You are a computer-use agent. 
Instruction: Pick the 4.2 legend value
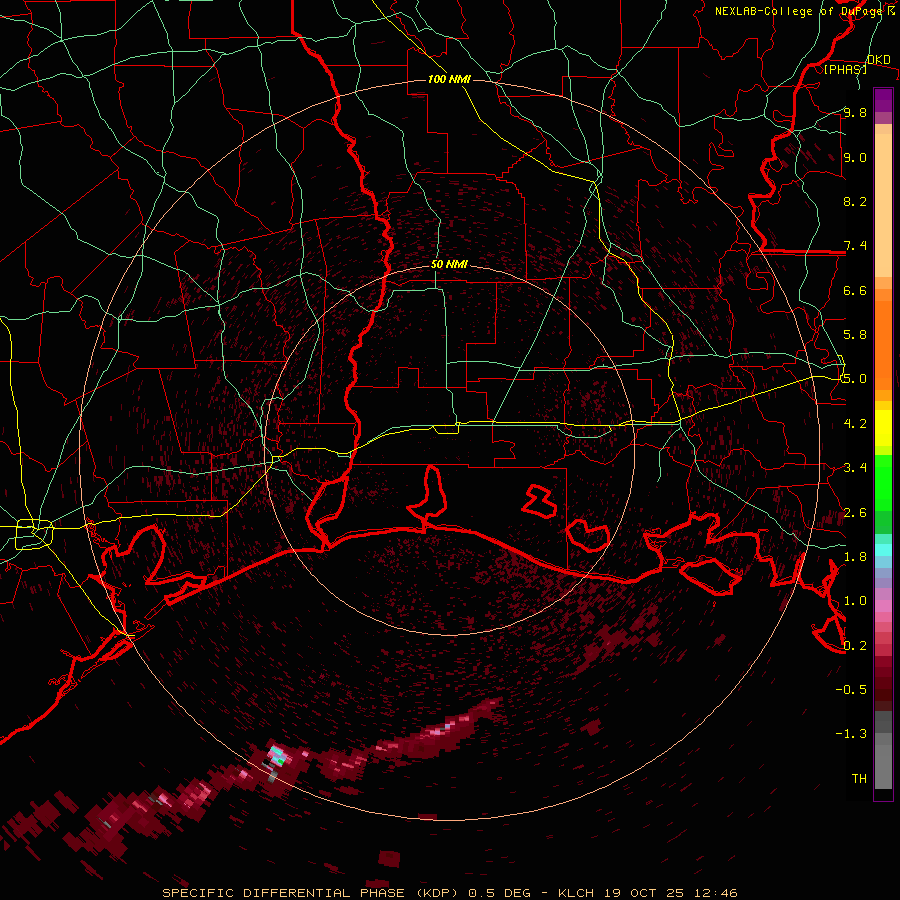coord(855,424)
